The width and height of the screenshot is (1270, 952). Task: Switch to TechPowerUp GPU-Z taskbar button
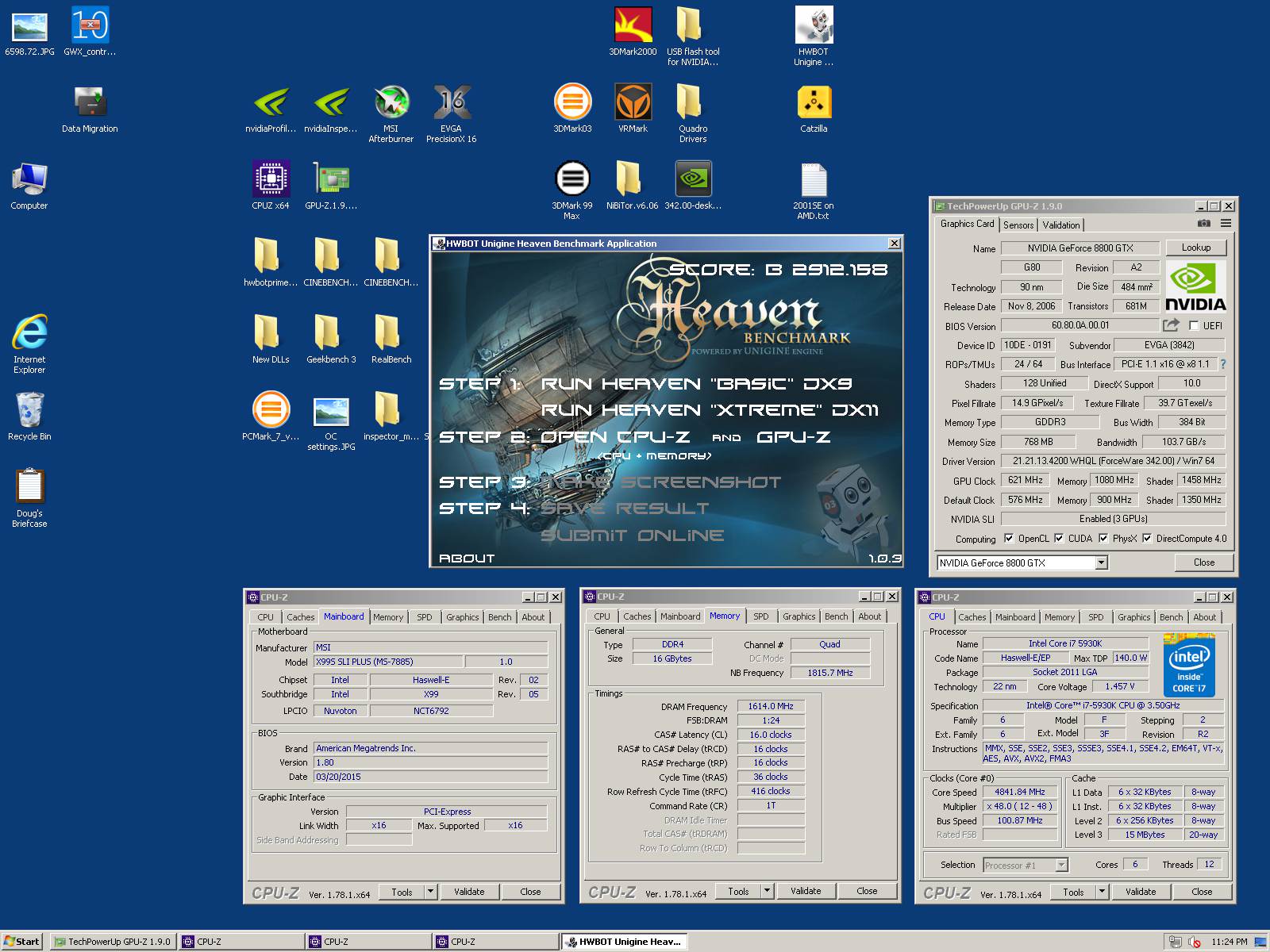tap(112, 942)
